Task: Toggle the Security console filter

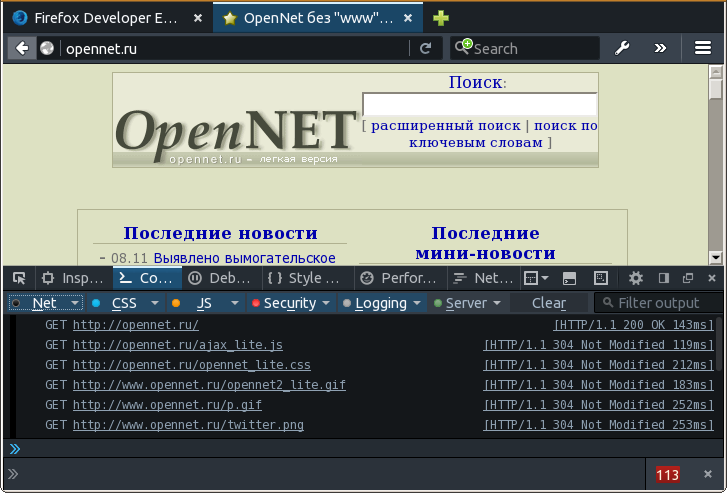Action: click(284, 303)
